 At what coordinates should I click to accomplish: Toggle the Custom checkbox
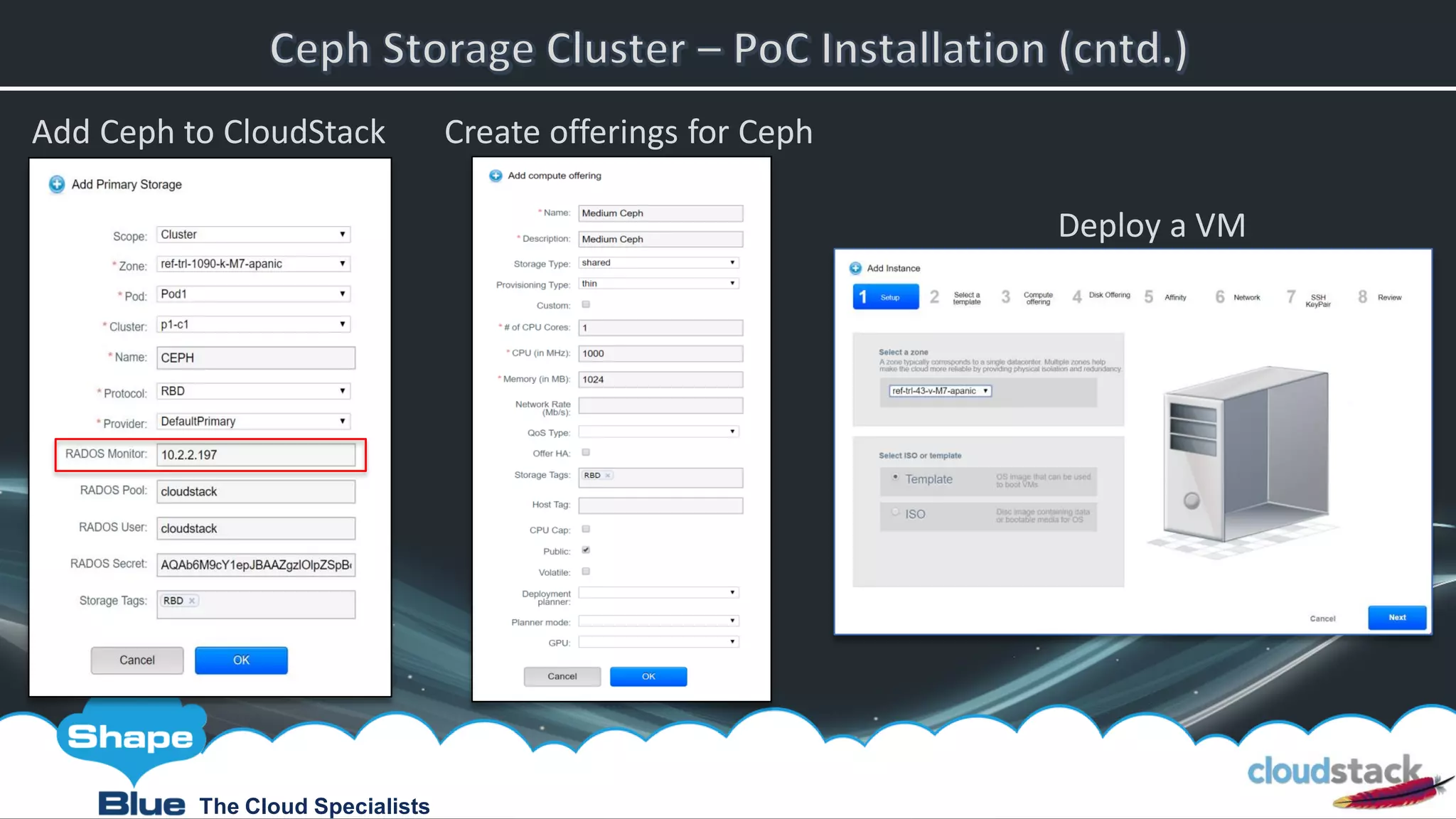586,304
